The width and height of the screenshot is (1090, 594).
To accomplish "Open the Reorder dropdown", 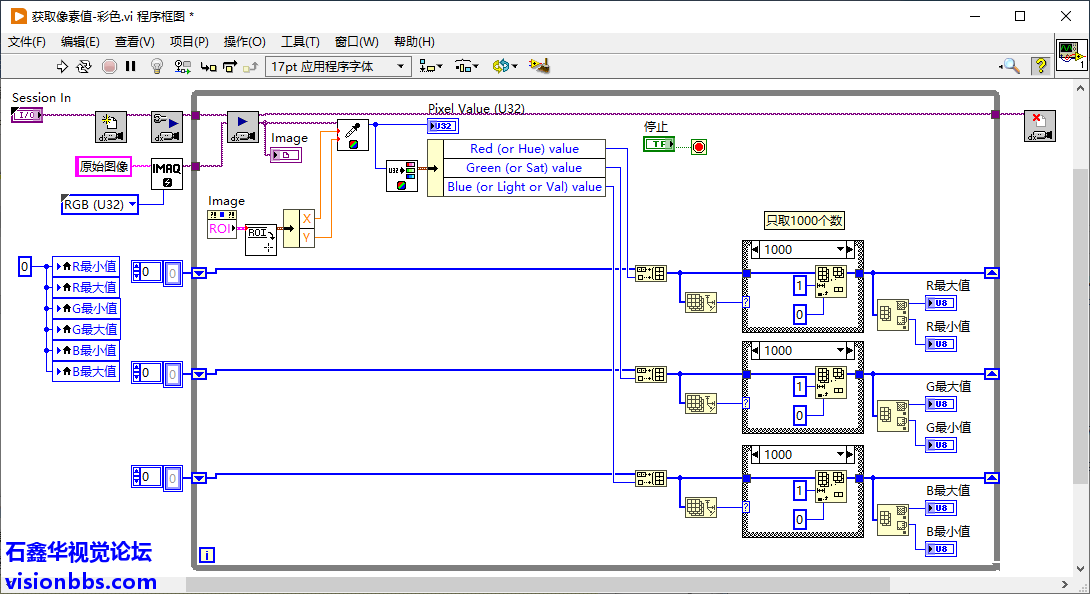I will coord(505,66).
